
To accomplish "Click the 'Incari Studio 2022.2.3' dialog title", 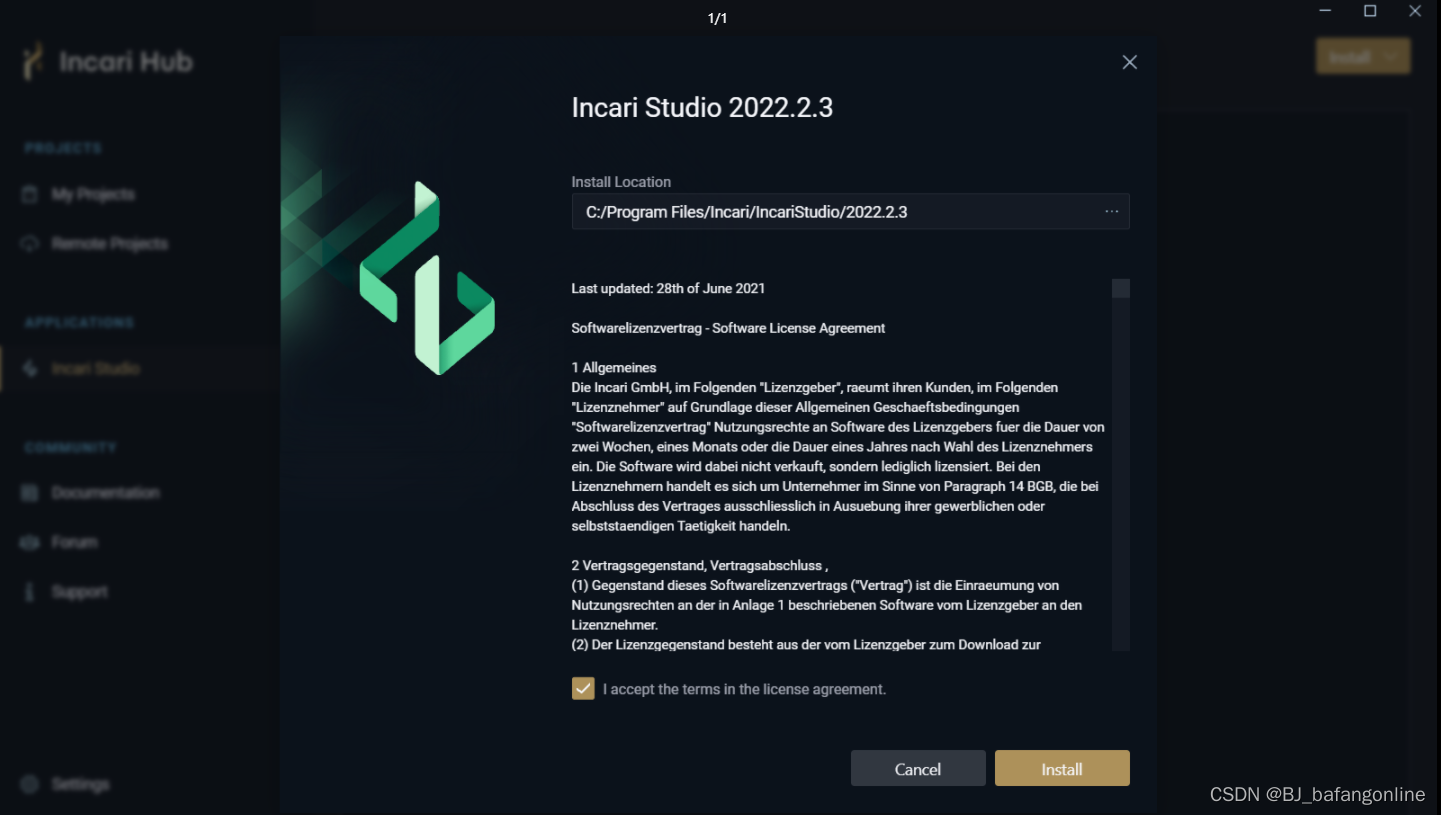I will 702,108.
